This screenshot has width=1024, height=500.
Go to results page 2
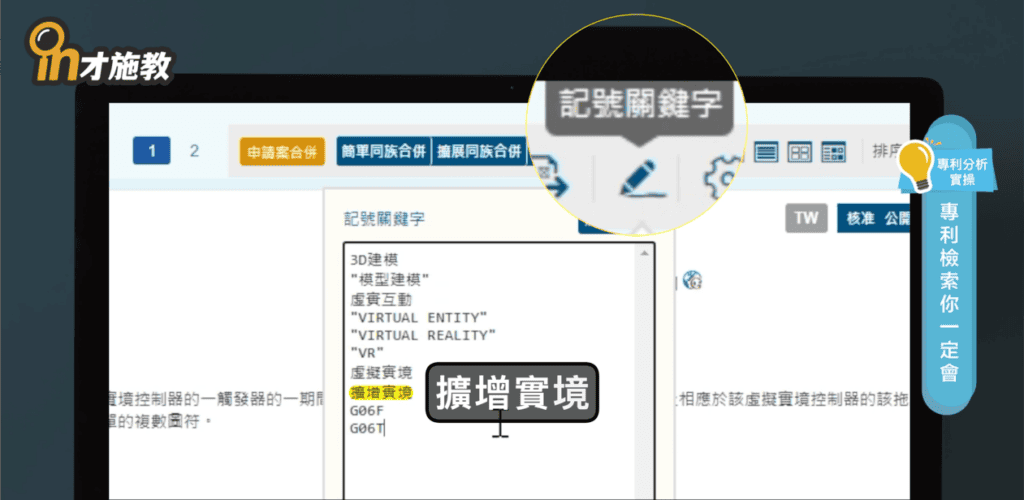pyautogui.click(x=194, y=151)
